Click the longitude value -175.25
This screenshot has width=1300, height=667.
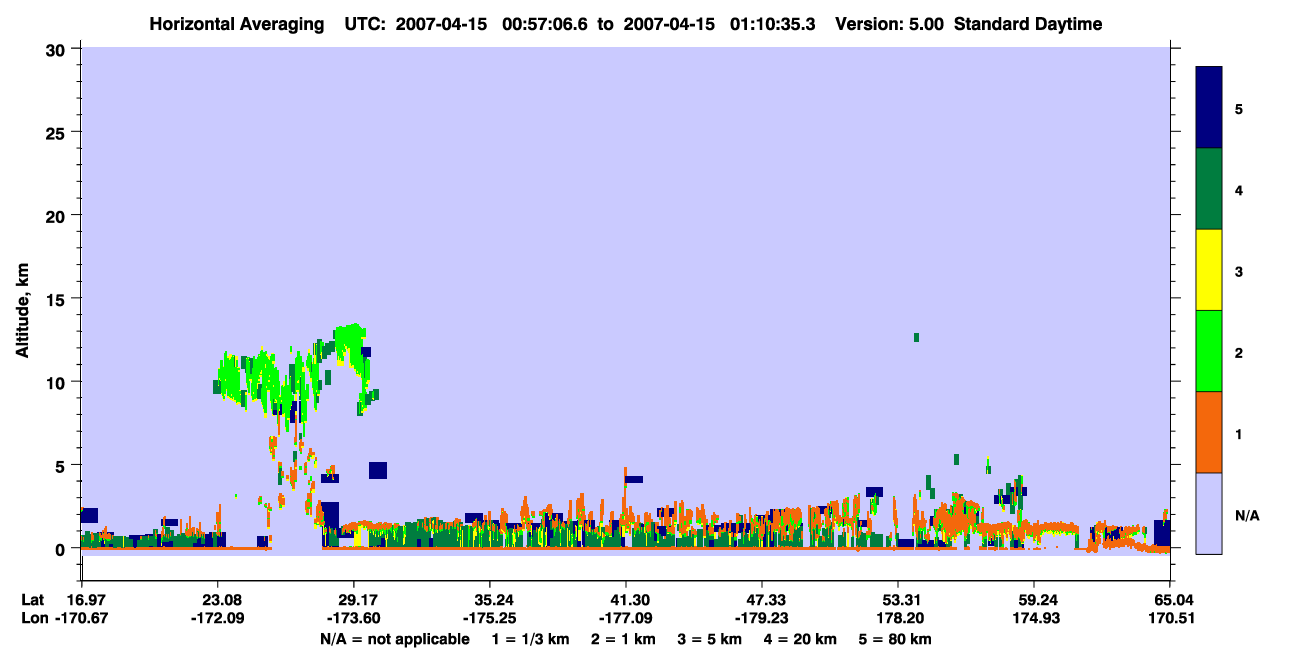pos(489,618)
